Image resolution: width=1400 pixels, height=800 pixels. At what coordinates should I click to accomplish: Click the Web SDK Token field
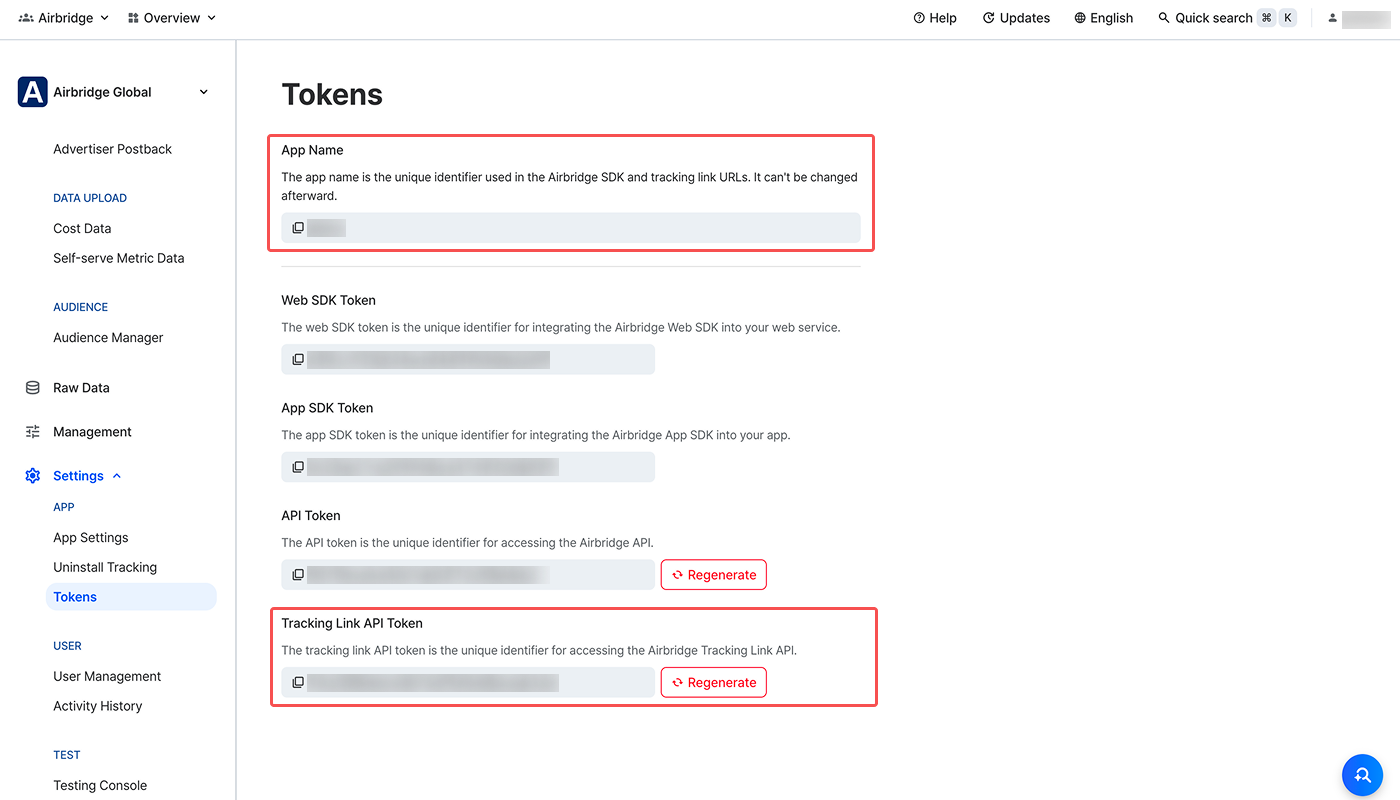click(x=468, y=359)
